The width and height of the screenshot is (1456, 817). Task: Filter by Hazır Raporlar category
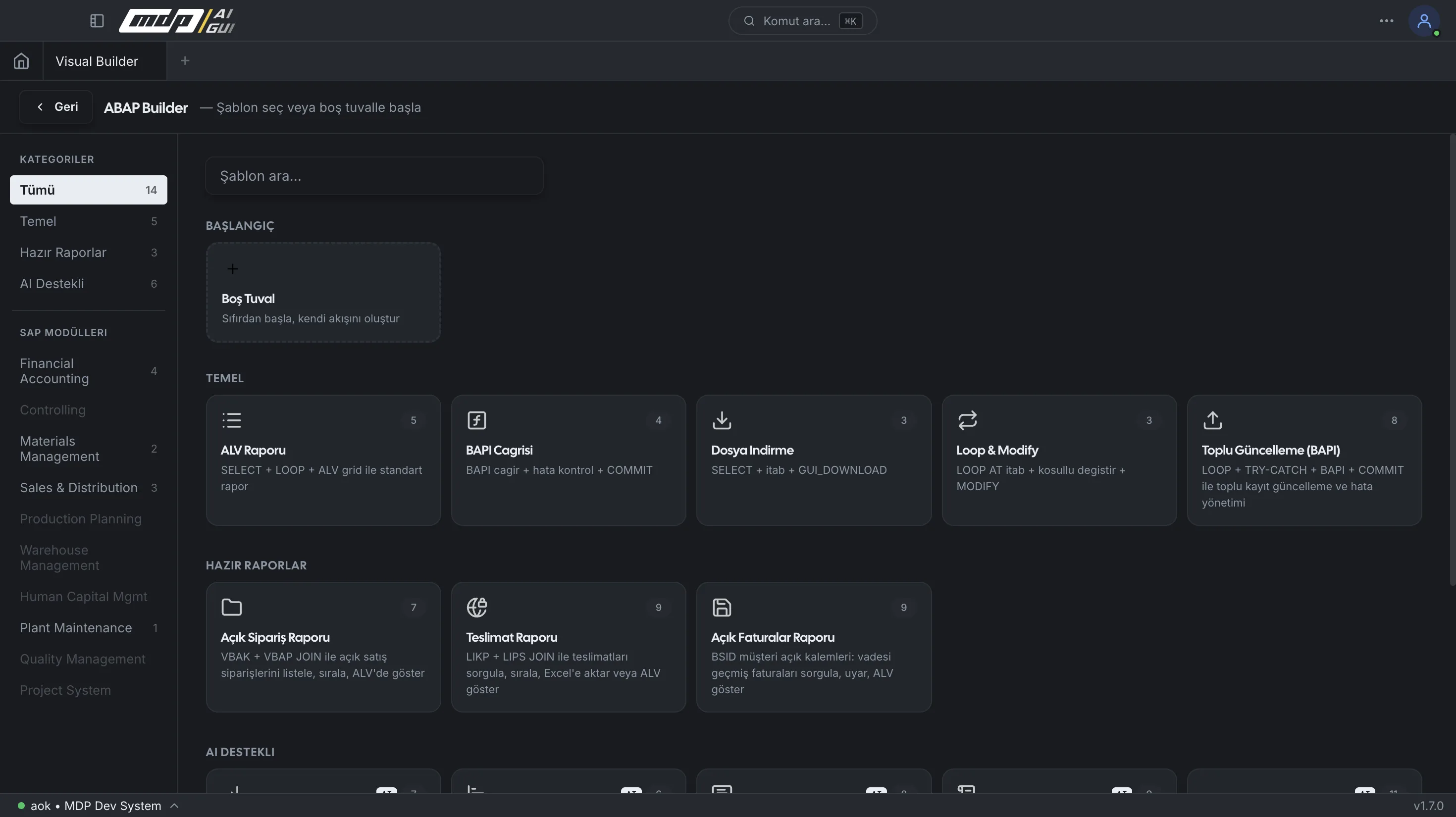(89, 252)
